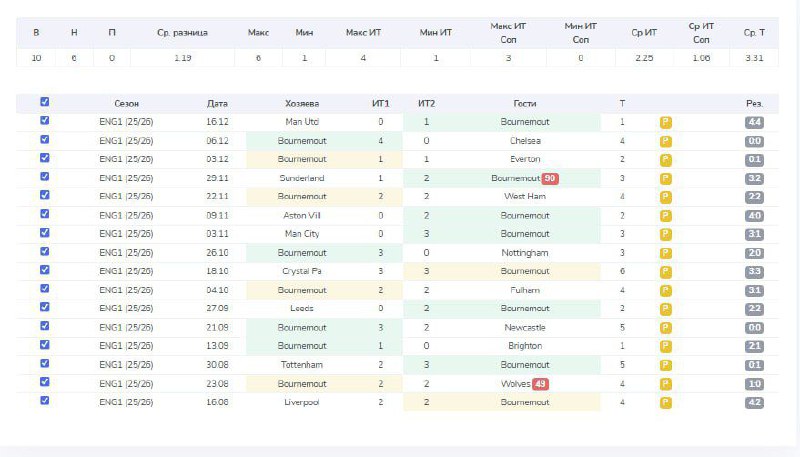Click the Дата column header
Viewport: 800px width, 457px height.
(x=217, y=103)
